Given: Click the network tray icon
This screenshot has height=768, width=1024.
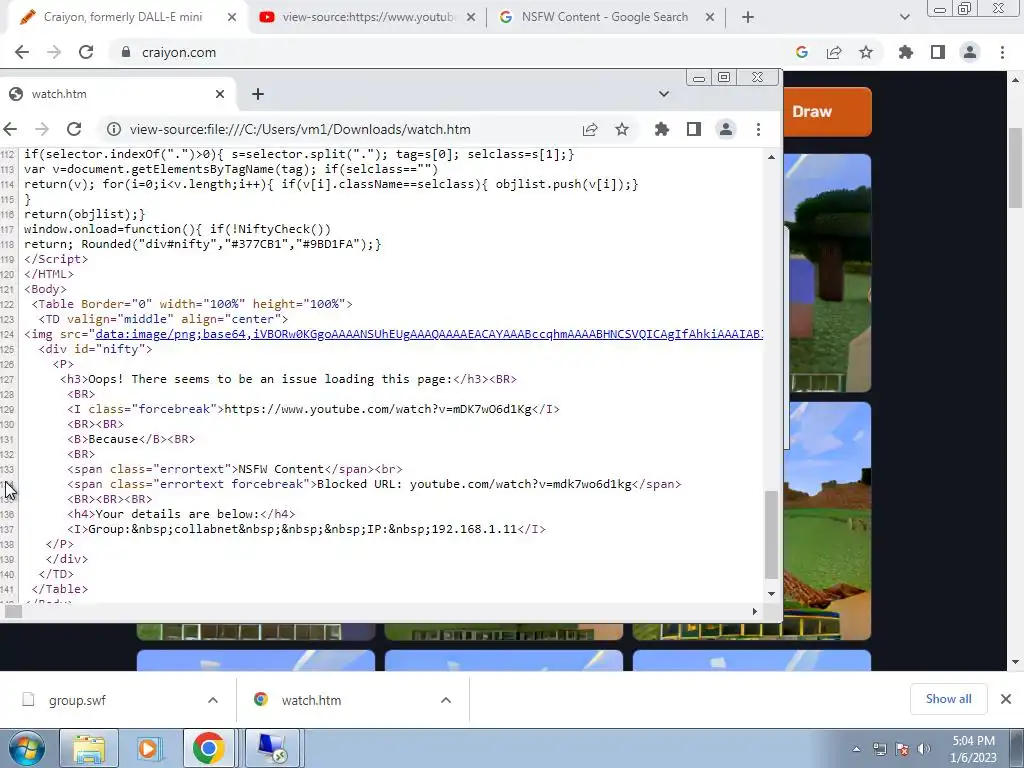Looking at the screenshot, I should pyautogui.click(x=880, y=749).
